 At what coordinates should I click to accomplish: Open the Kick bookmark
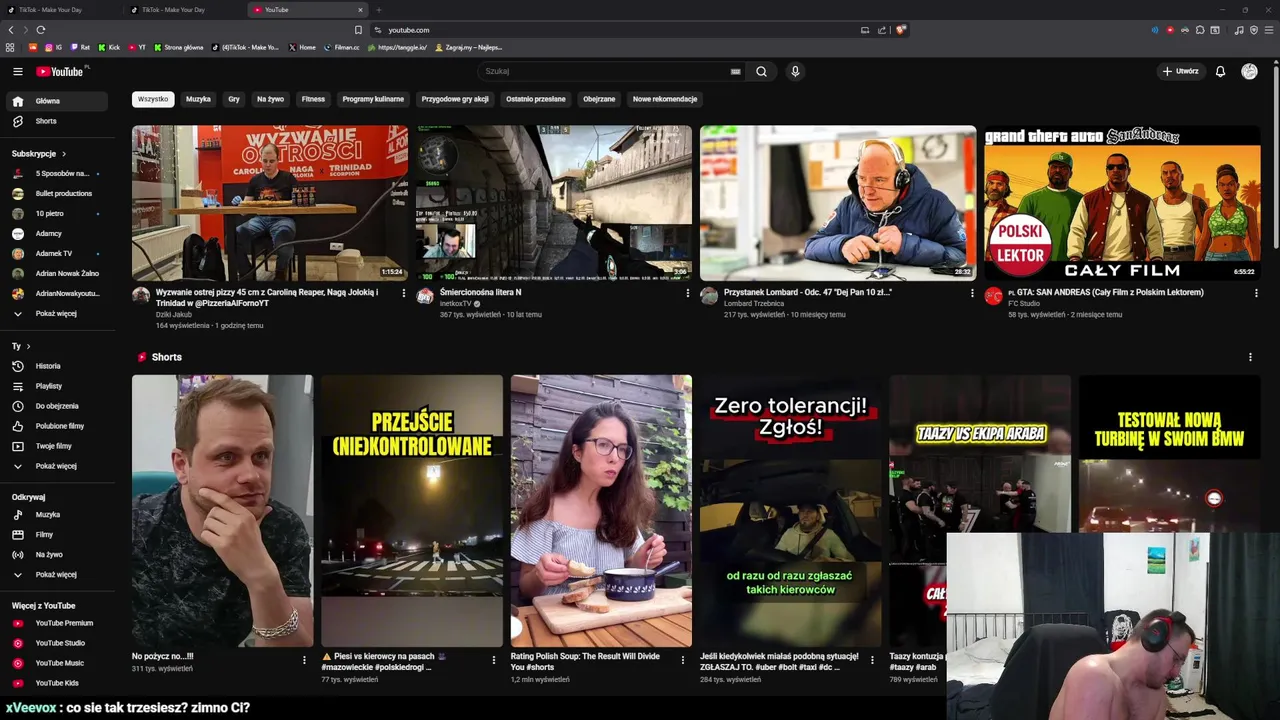click(x=110, y=47)
